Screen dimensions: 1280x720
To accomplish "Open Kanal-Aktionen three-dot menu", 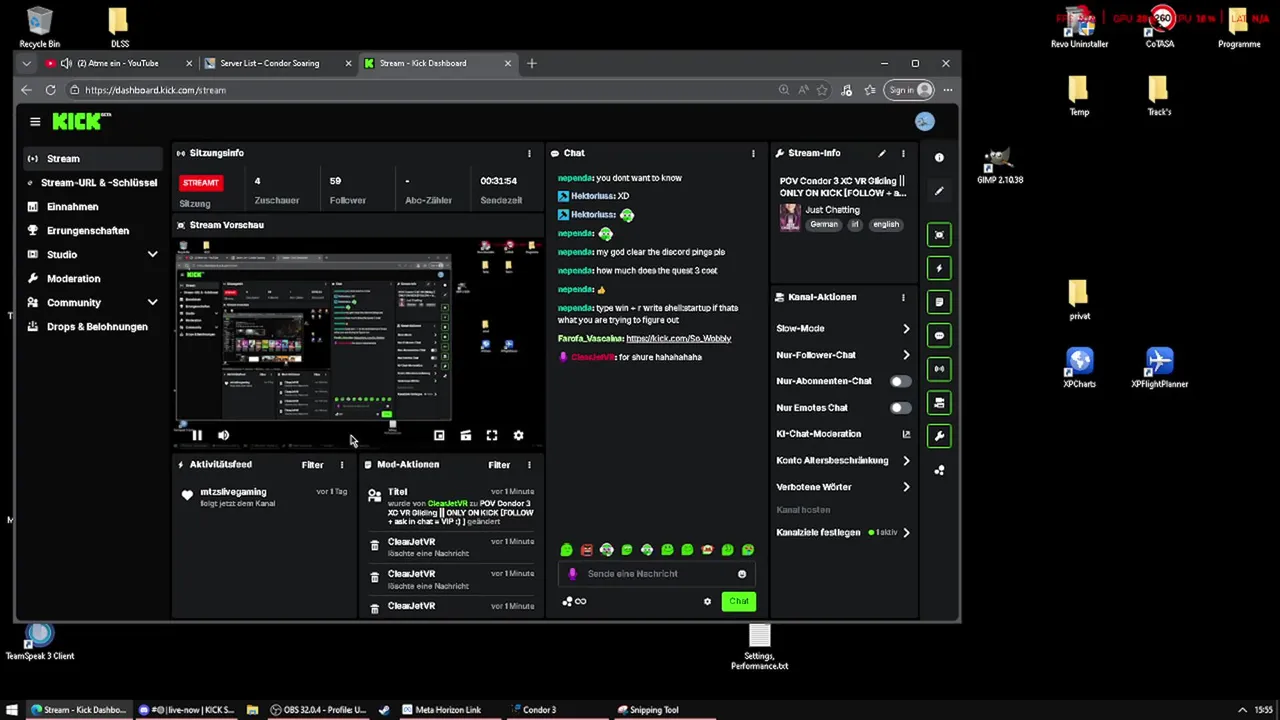I will pyautogui.click(x=903, y=297).
